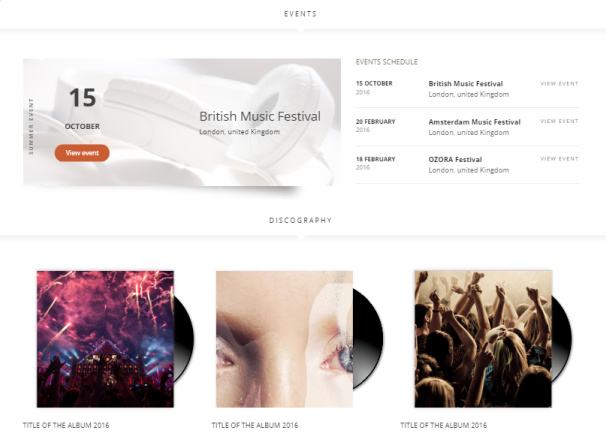Click vinyl record behind face album
The width and height of the screenshot is (606, 437).
pos(368,339)
